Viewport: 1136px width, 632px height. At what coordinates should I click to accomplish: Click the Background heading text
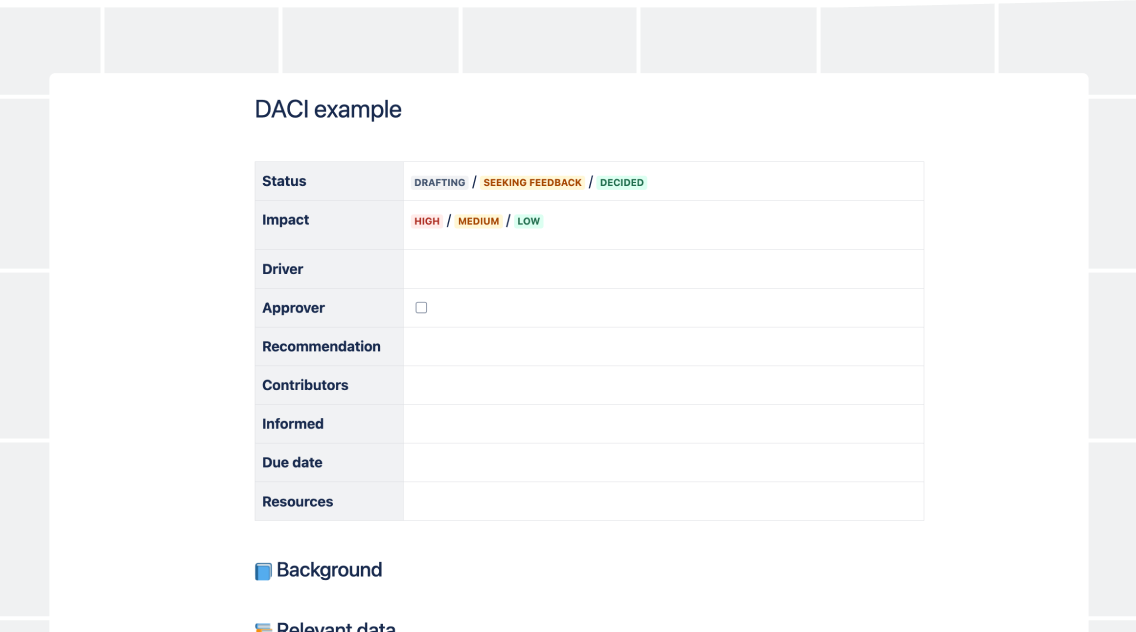(329, 570)
